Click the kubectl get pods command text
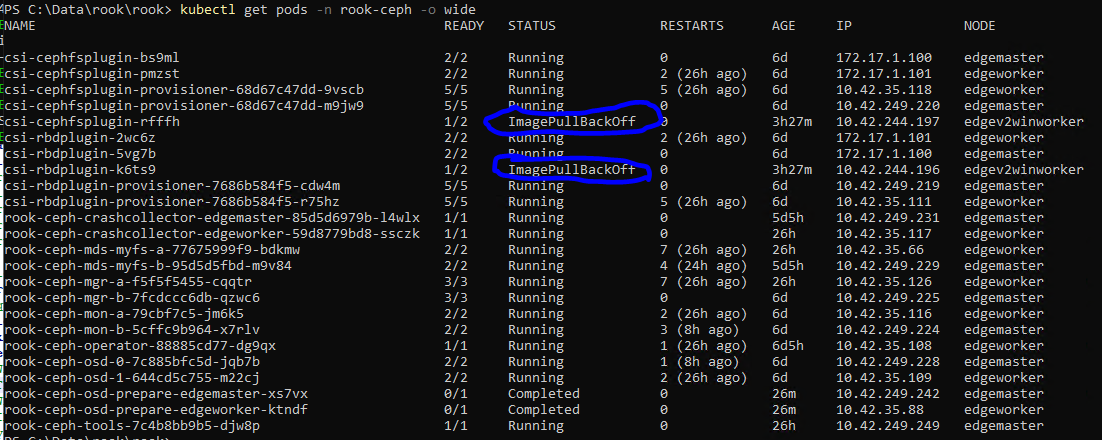 (328, 10)
